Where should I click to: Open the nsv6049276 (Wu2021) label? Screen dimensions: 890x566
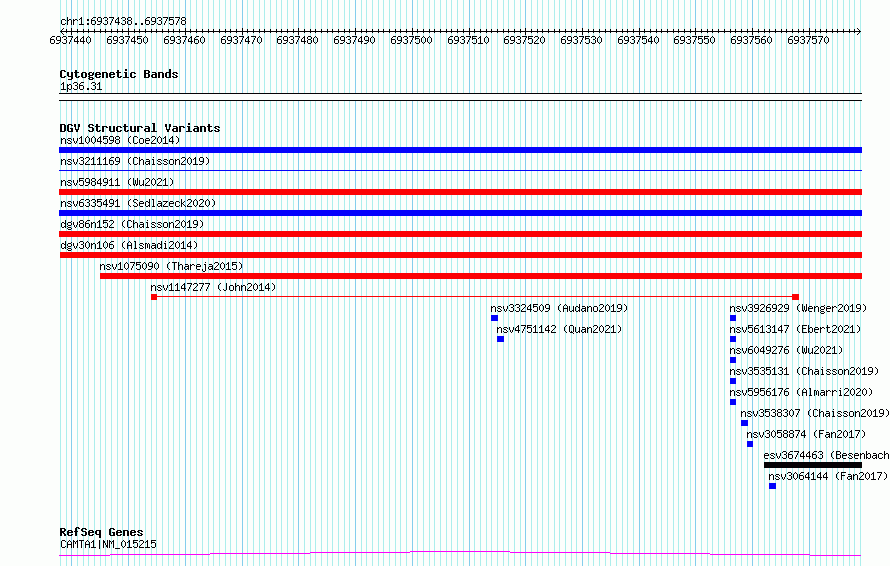786,350
